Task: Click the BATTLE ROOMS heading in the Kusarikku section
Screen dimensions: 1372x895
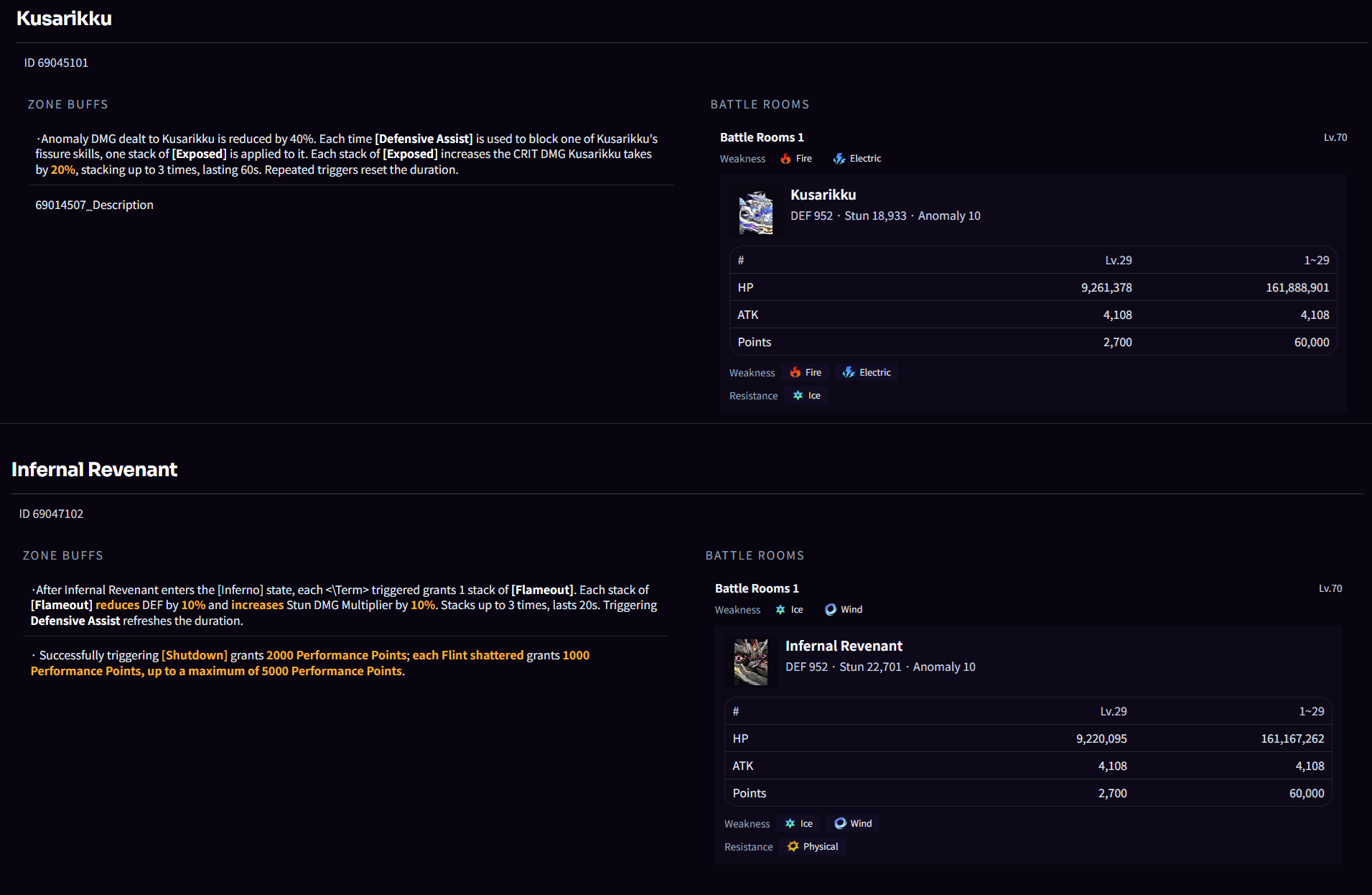Action: 760,105
